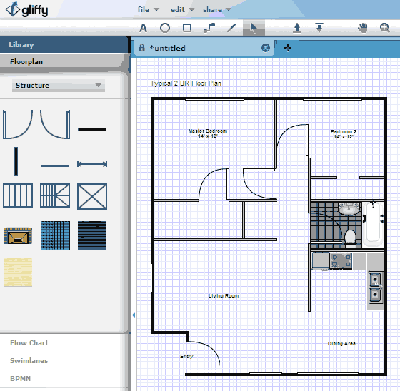The width and height of the screenshot is (400, 391).
Task: Select the Pointer tool
Action: pos(254,28)
